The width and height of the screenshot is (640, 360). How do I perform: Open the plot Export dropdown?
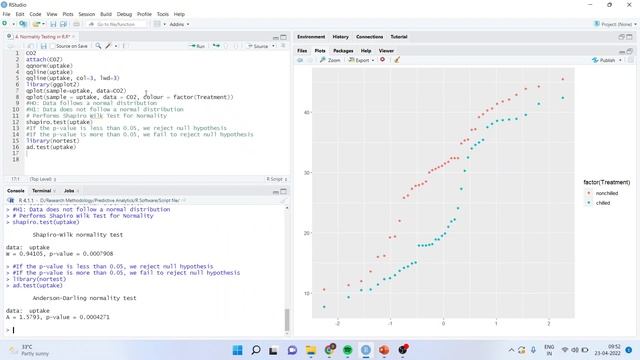[x=361, y=60]
